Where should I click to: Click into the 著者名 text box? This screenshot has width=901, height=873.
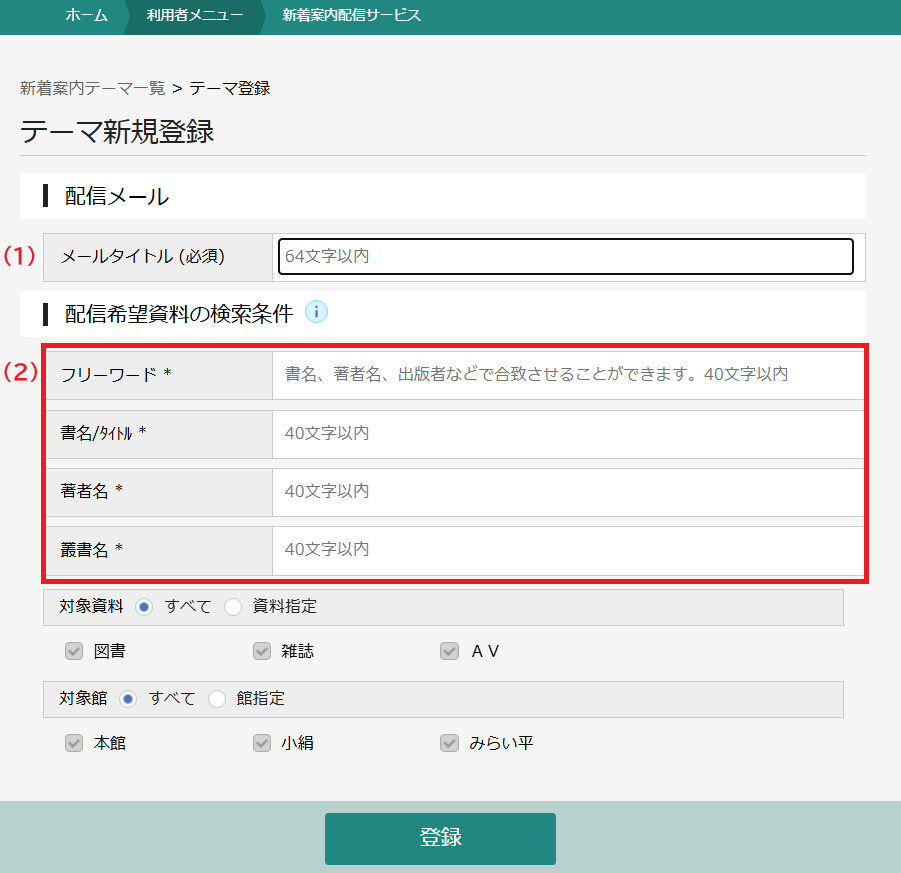567,491
